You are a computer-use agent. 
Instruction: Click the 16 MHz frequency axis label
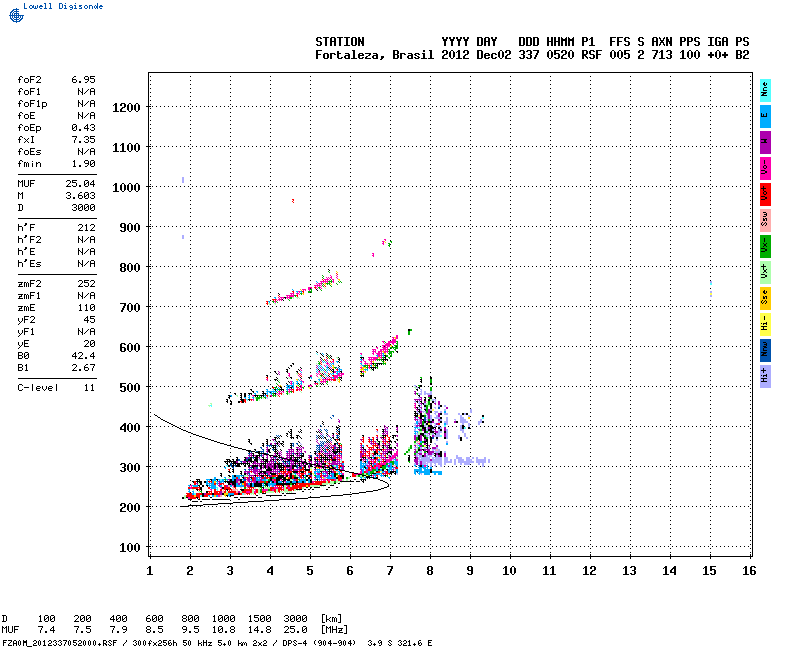749,571
